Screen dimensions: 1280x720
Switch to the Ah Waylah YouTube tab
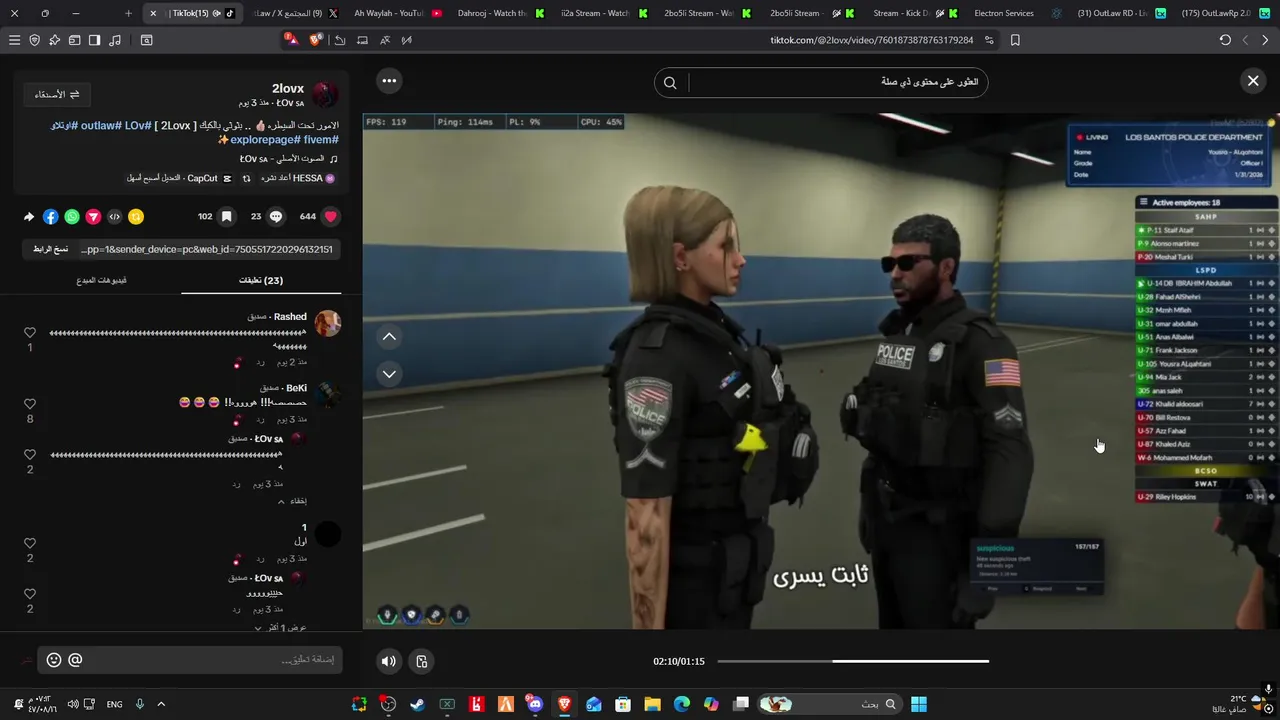tap(397, 13)
